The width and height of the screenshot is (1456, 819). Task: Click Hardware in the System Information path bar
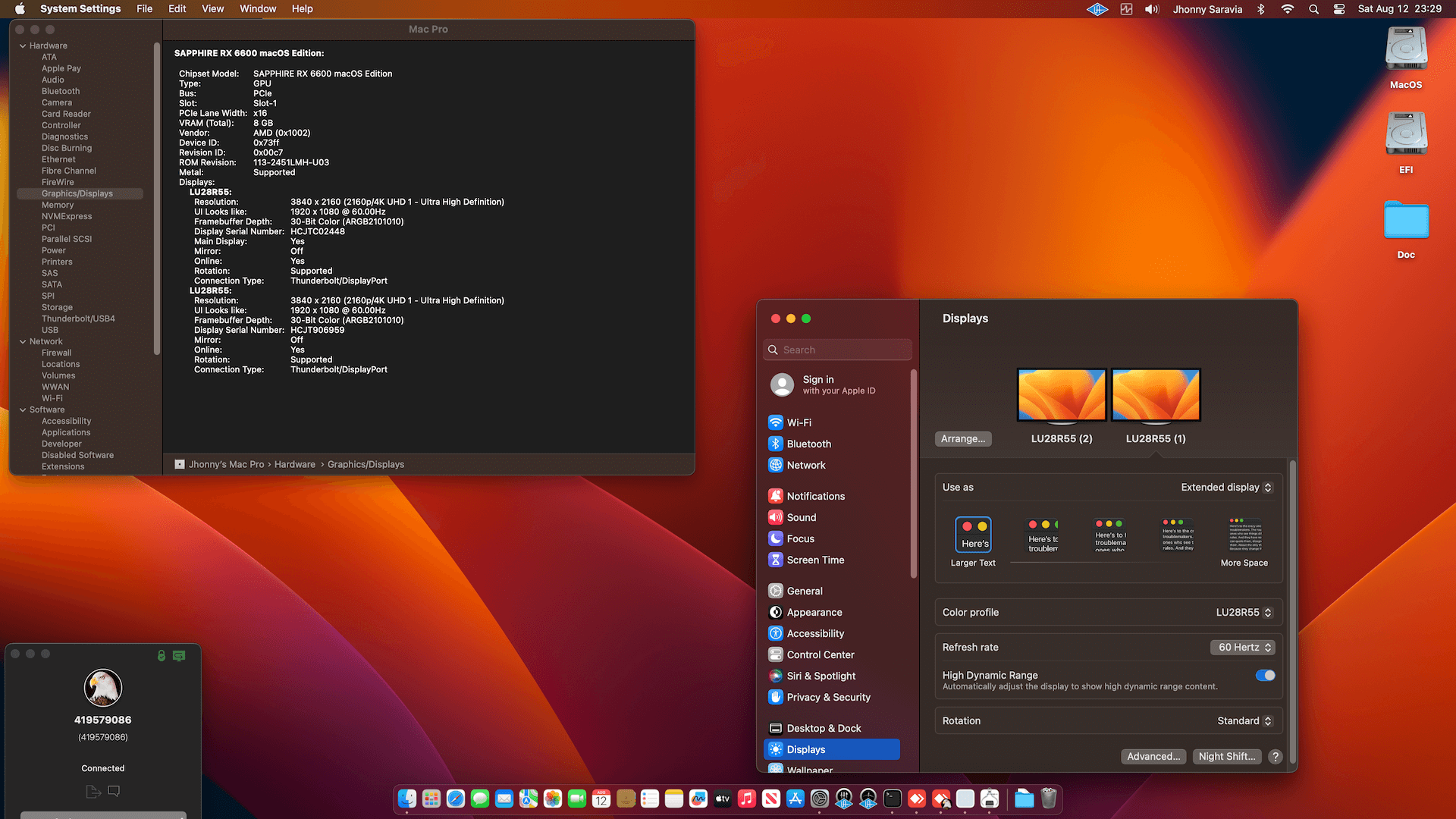pyautogui.click(x=295, y=465)
